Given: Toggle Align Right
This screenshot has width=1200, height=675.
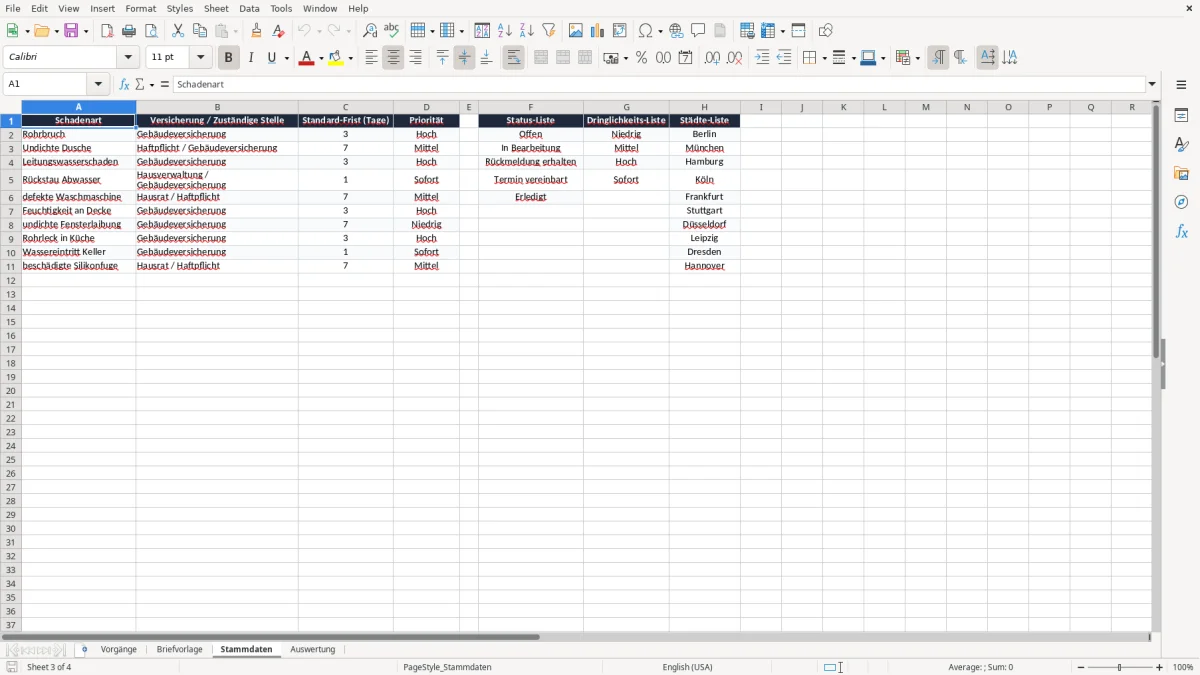Looking at the screenshot, I should [415, 58].
